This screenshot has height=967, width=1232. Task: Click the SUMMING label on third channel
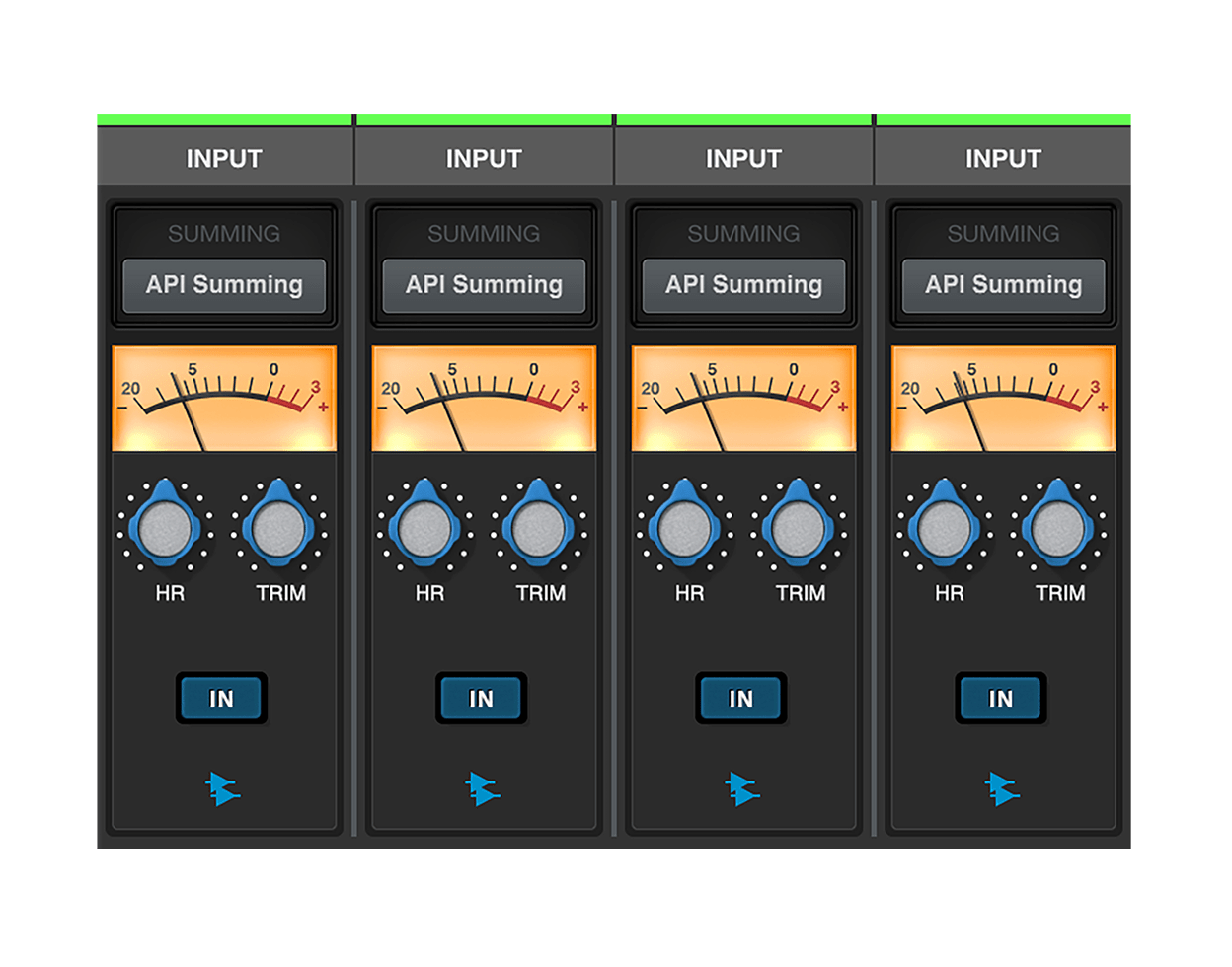point(743,234)
